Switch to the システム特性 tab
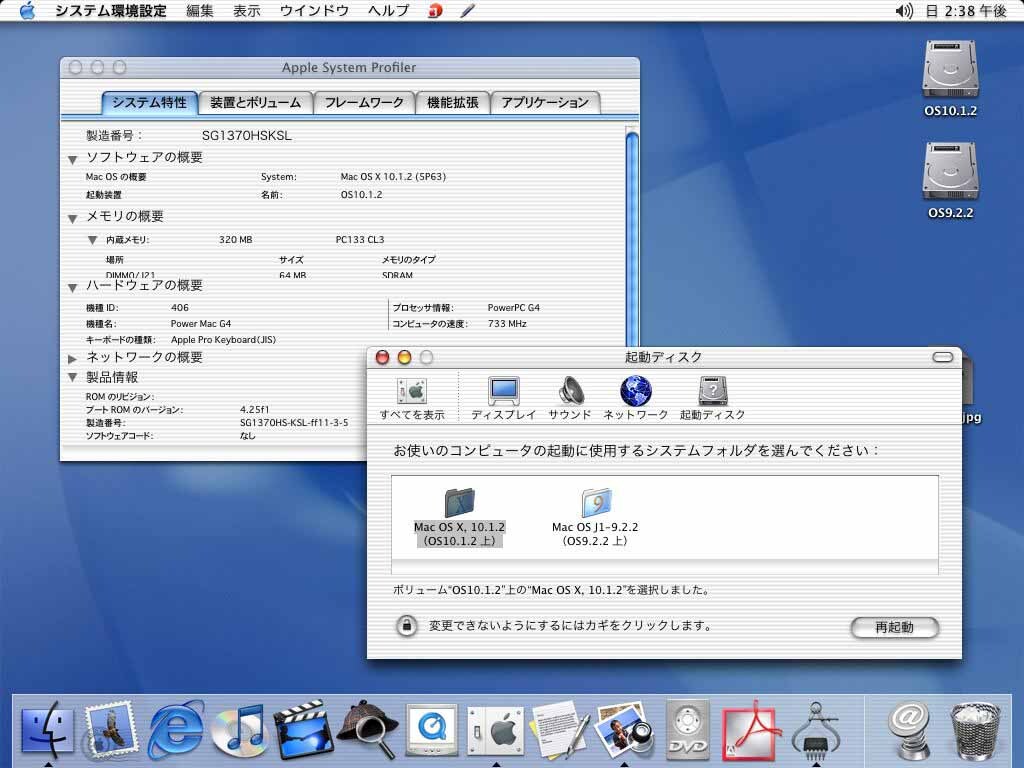The width and height of the screenshot is (1024, 768). [150, 103]
